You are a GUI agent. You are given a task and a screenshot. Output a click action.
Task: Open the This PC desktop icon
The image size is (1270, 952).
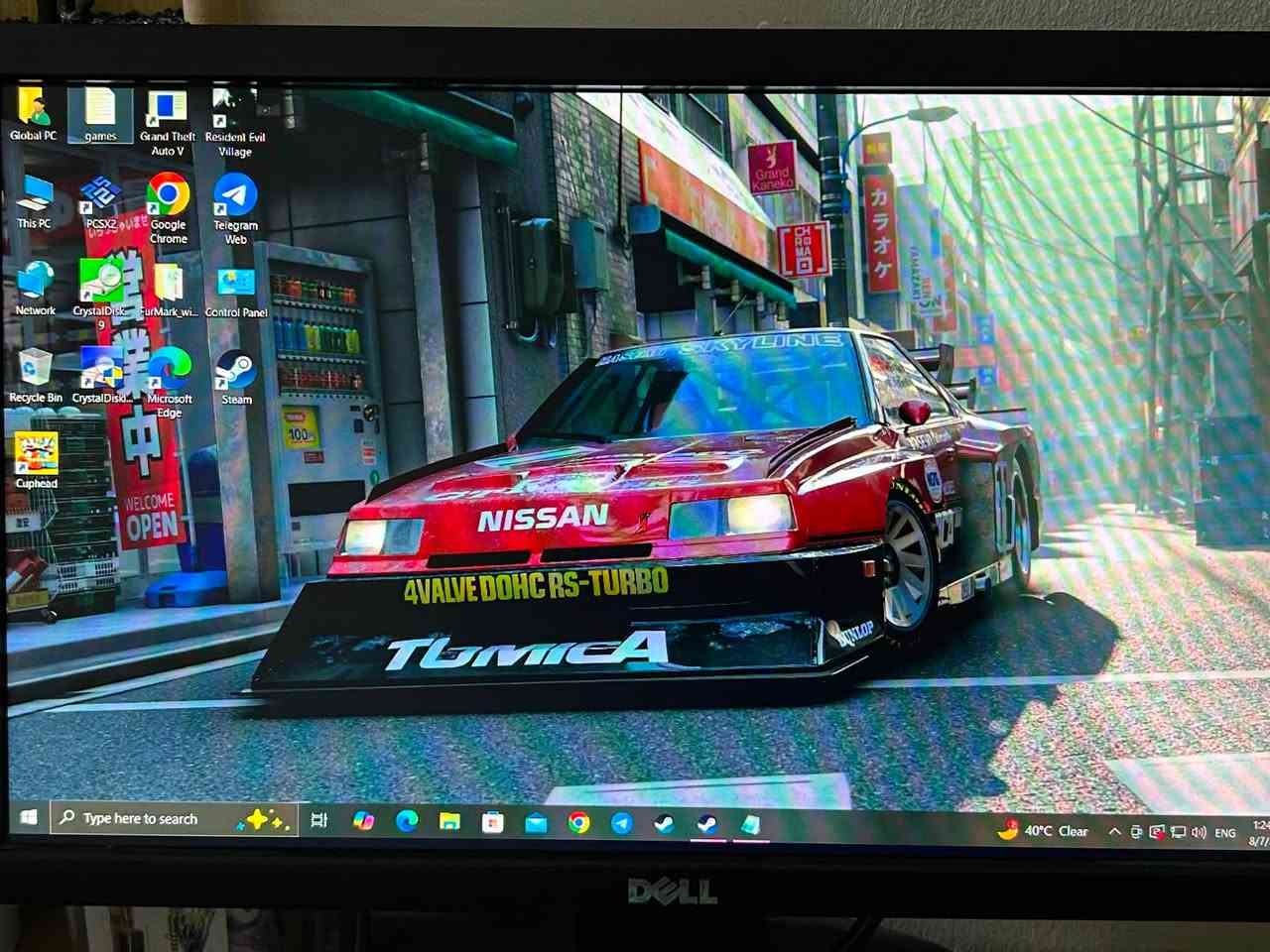click(x=34, y=202)
